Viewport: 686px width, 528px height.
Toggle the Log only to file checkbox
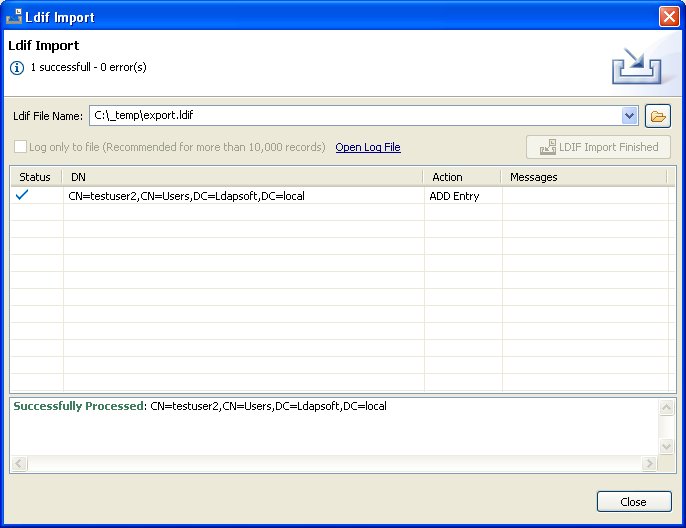pos(21,147)
